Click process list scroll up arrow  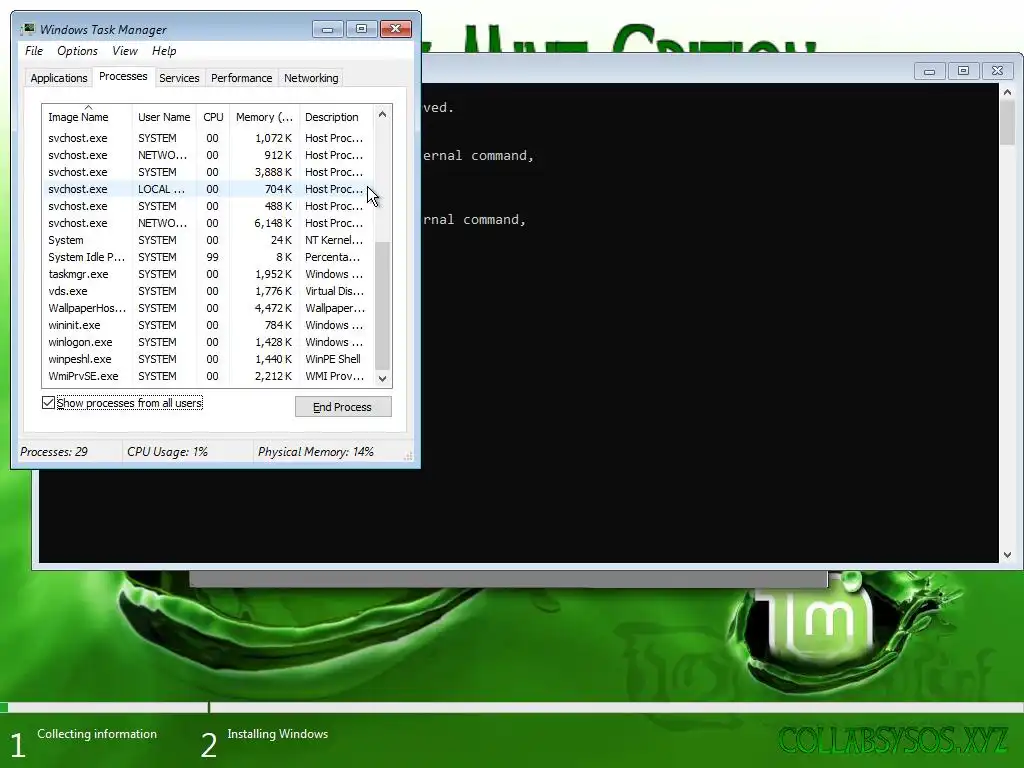383,114
